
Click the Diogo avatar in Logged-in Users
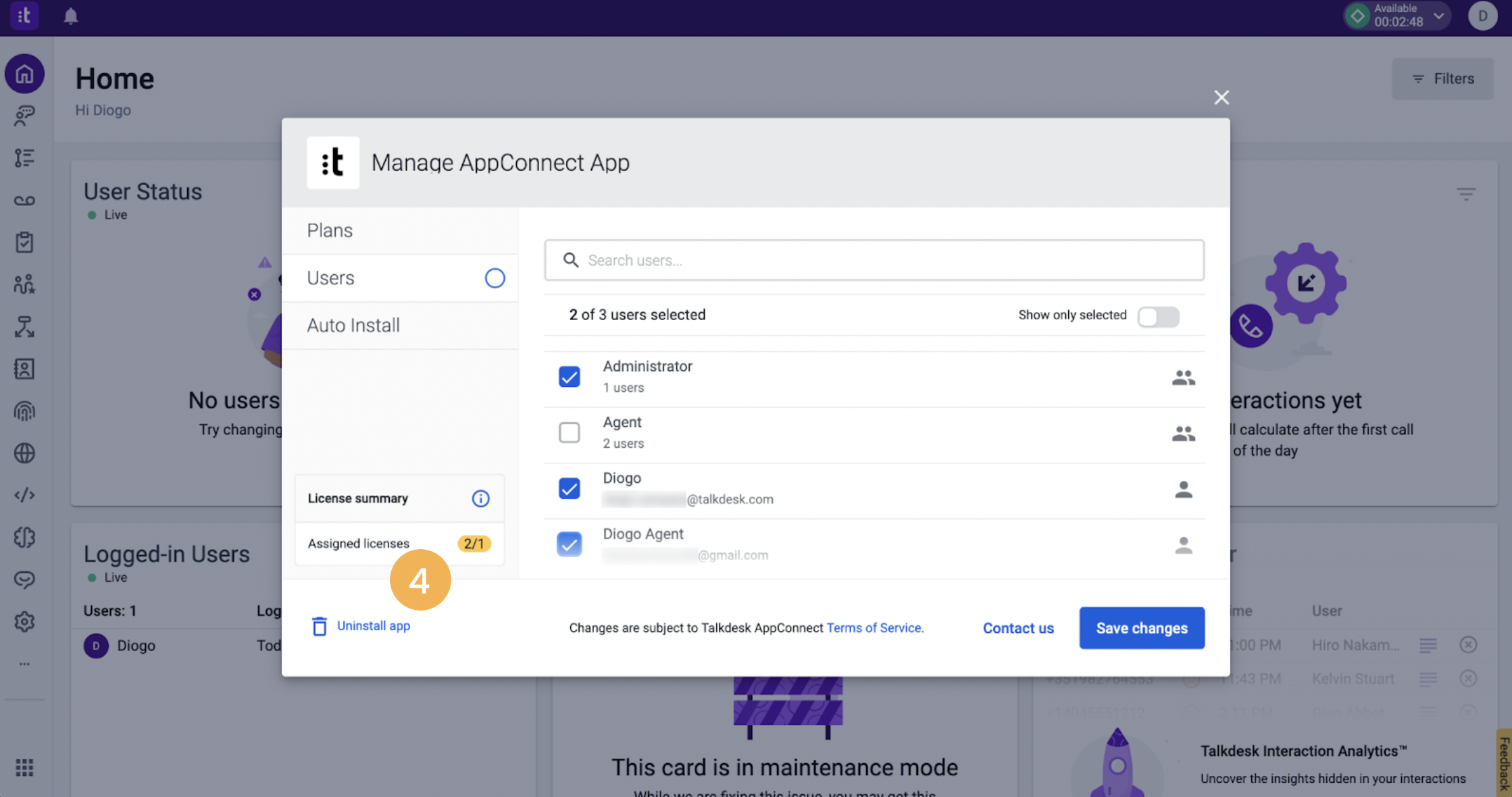click(96, 646)
